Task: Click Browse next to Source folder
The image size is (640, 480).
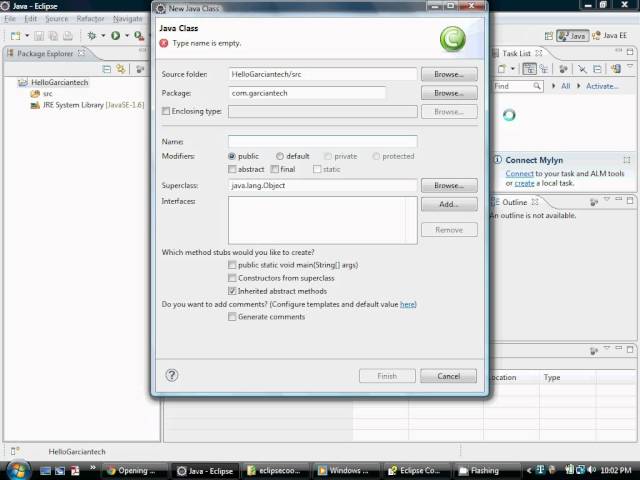Action: [x=449, y=74]
